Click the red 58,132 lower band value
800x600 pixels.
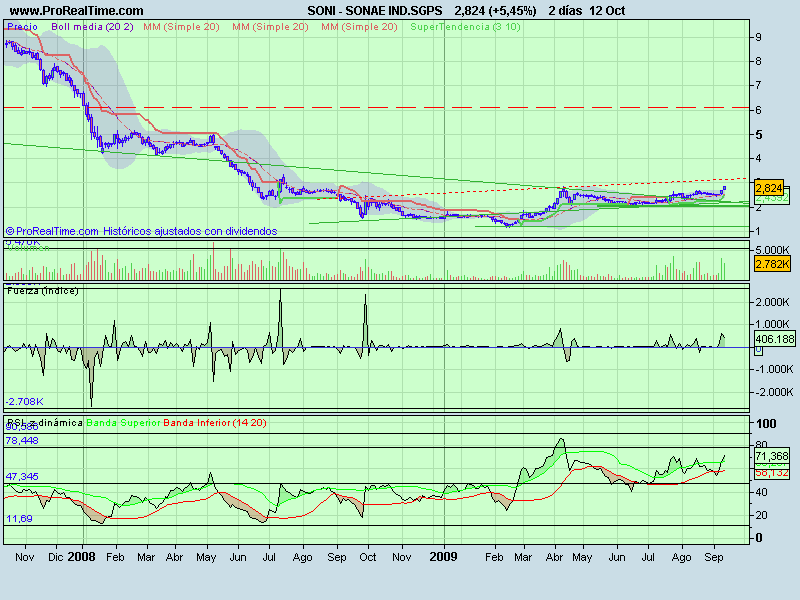772,473
